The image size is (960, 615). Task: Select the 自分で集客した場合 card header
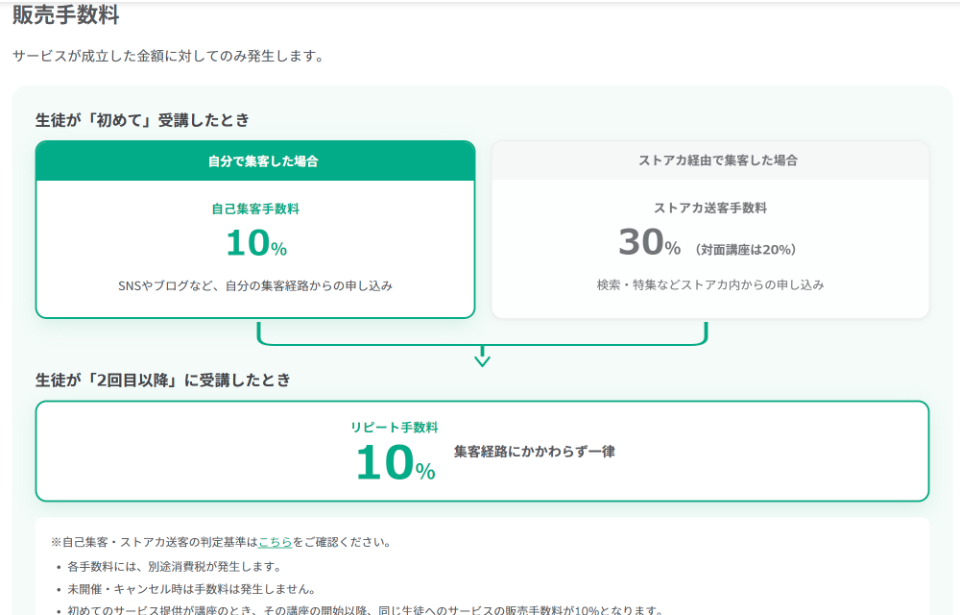(x=255, y=161)
